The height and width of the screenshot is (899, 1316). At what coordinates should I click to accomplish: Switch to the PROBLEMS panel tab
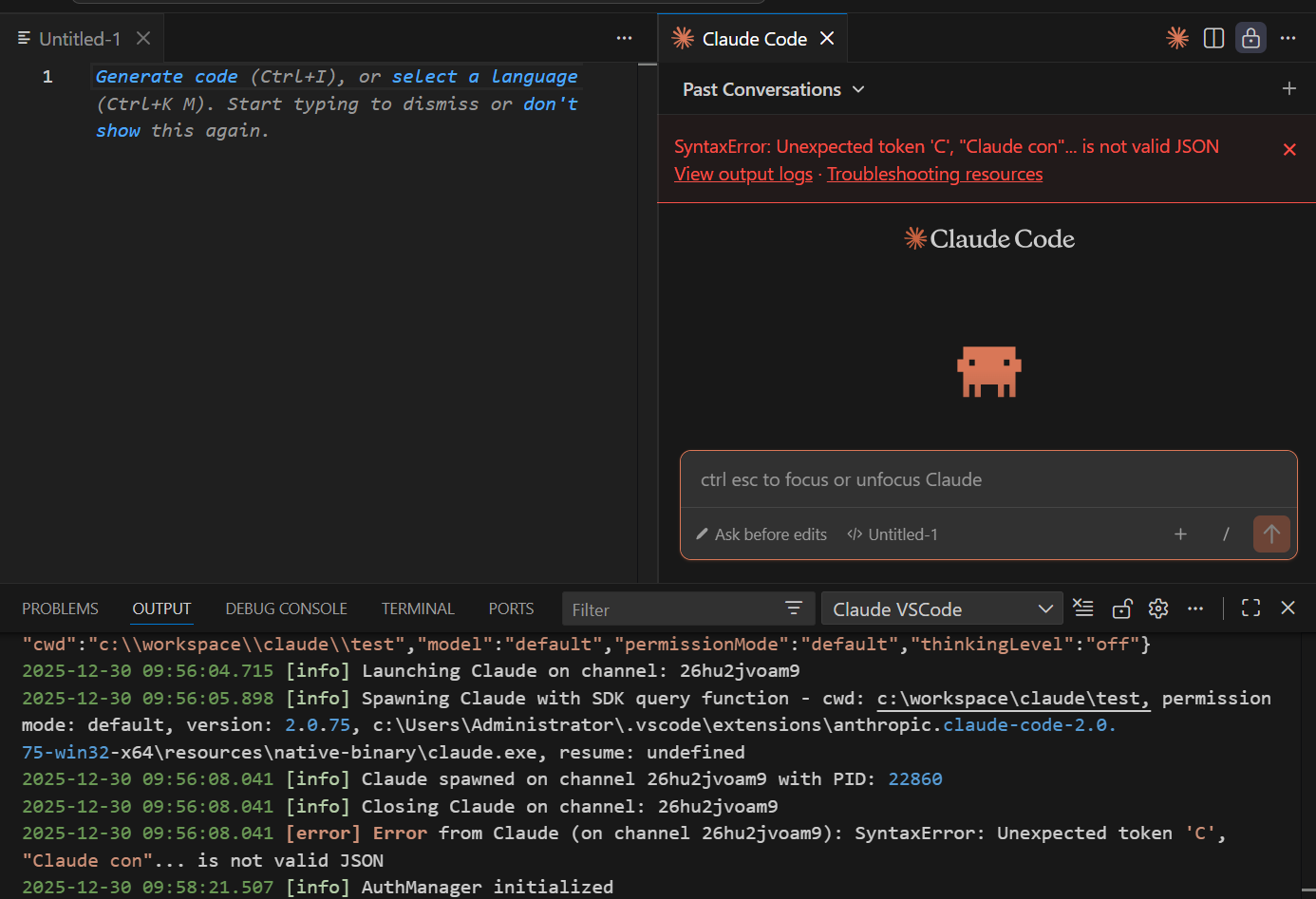click(60, 609)
